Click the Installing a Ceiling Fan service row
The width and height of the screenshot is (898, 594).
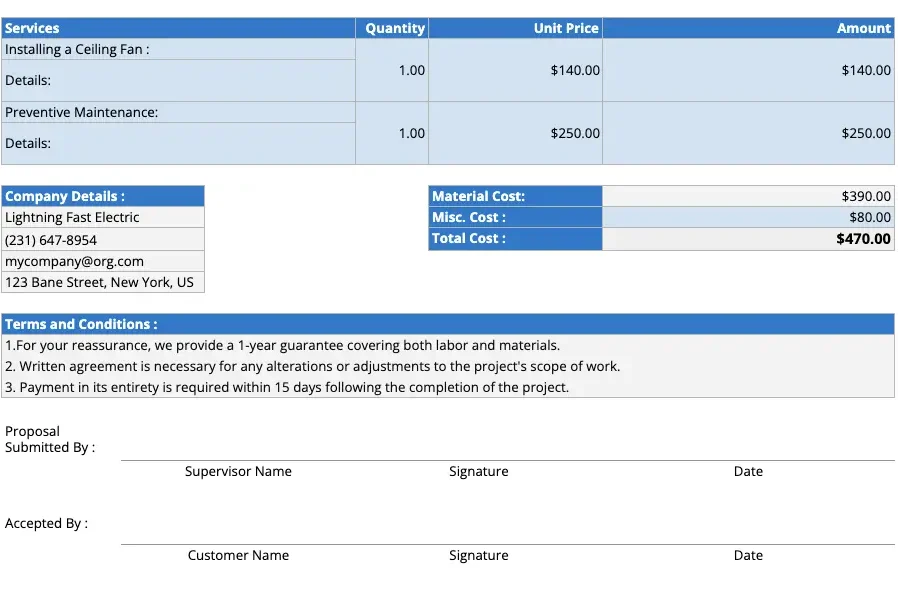click(x=80, y=49)
